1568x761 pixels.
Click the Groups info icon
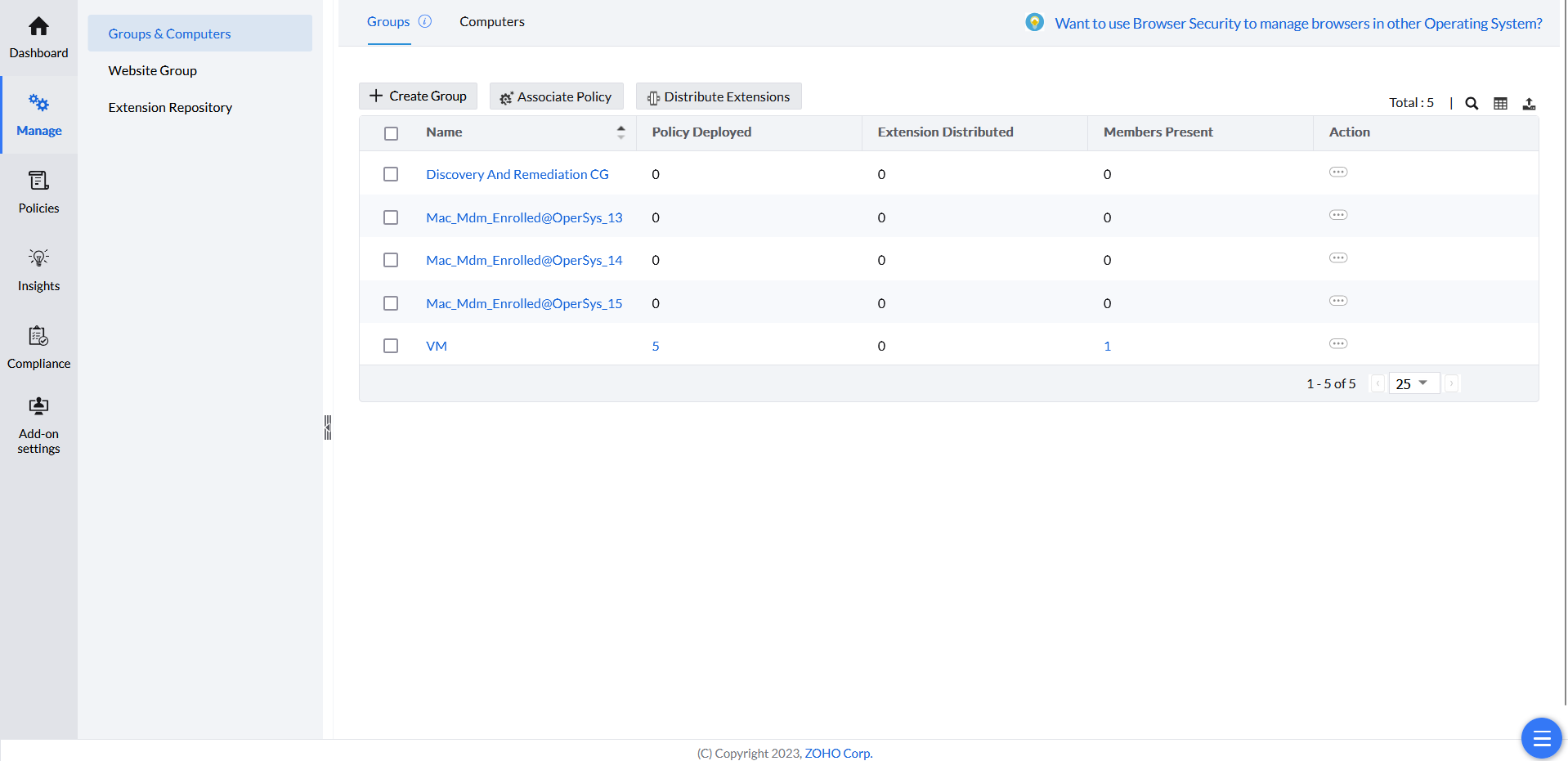[425, 22]
